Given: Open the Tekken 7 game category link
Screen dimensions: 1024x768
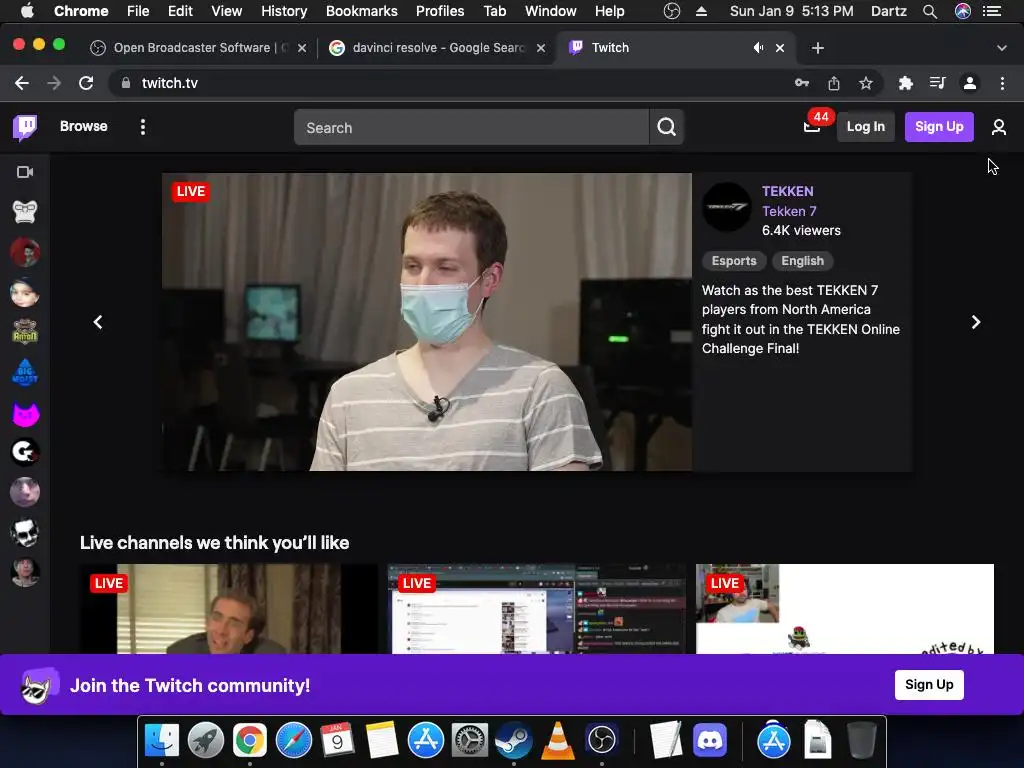Looking at the screenshot, I should 789,211.
